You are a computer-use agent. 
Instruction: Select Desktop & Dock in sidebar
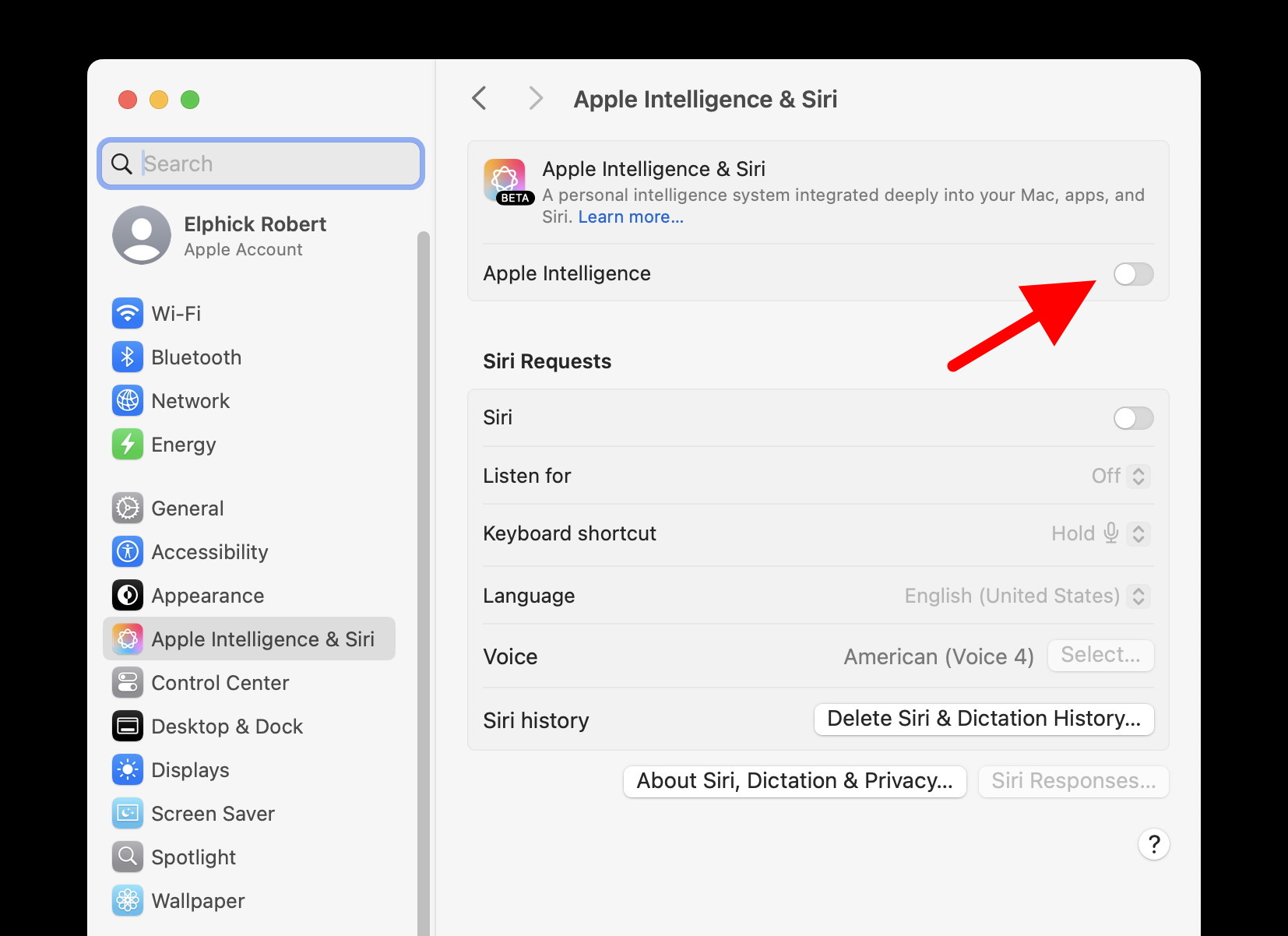tap(249, 727)
